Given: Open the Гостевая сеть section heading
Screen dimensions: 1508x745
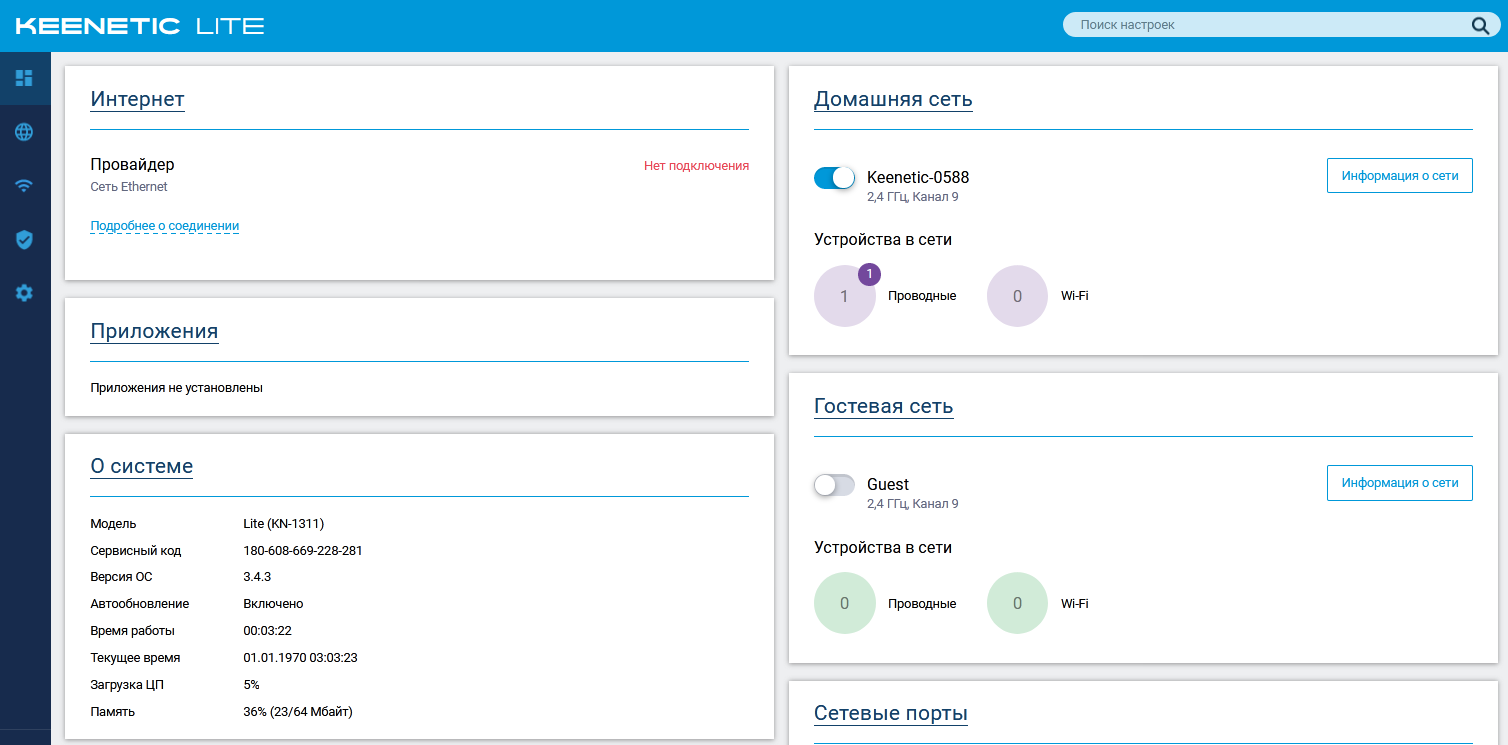Looking at the screenshot, I should click(884, 407).
